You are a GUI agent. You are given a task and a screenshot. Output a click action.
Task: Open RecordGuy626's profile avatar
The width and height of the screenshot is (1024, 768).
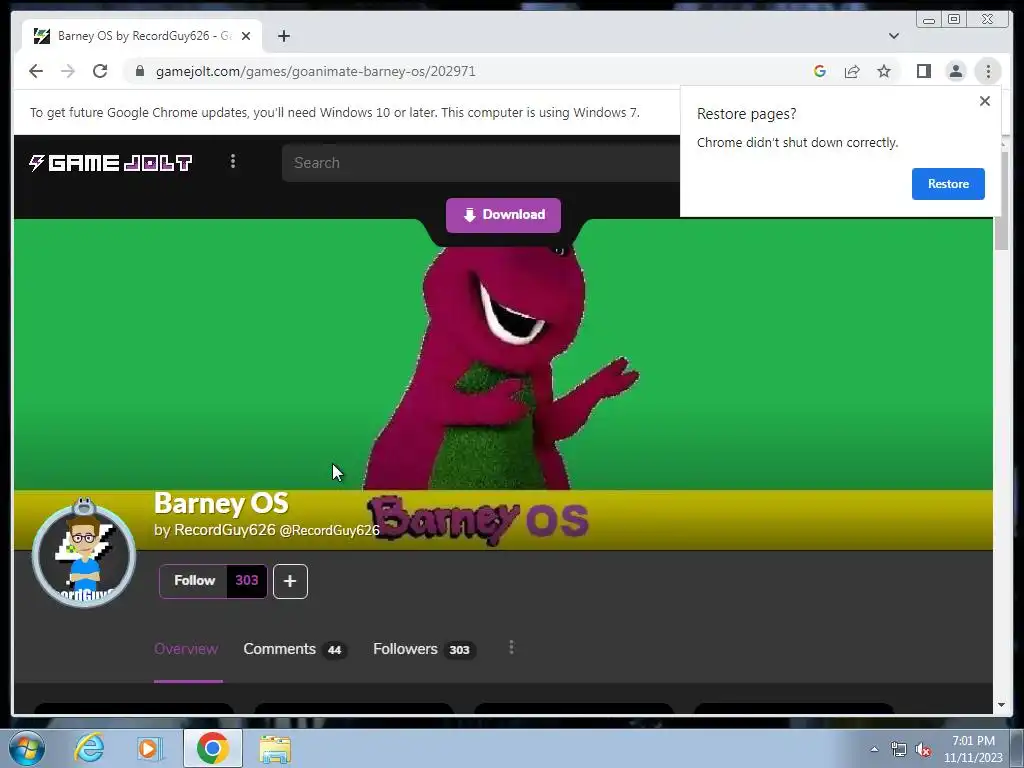coord(84,555)
